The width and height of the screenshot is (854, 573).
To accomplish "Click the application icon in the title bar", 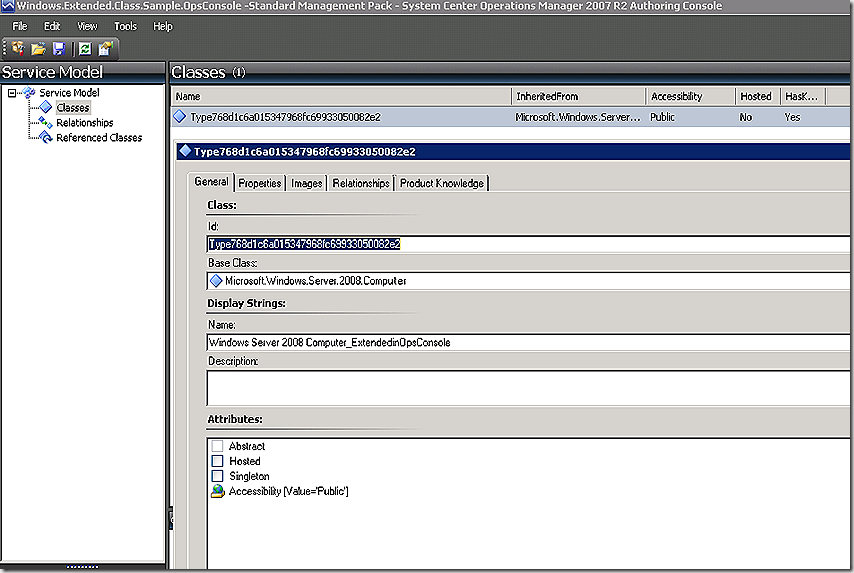I will pos(8,6).
